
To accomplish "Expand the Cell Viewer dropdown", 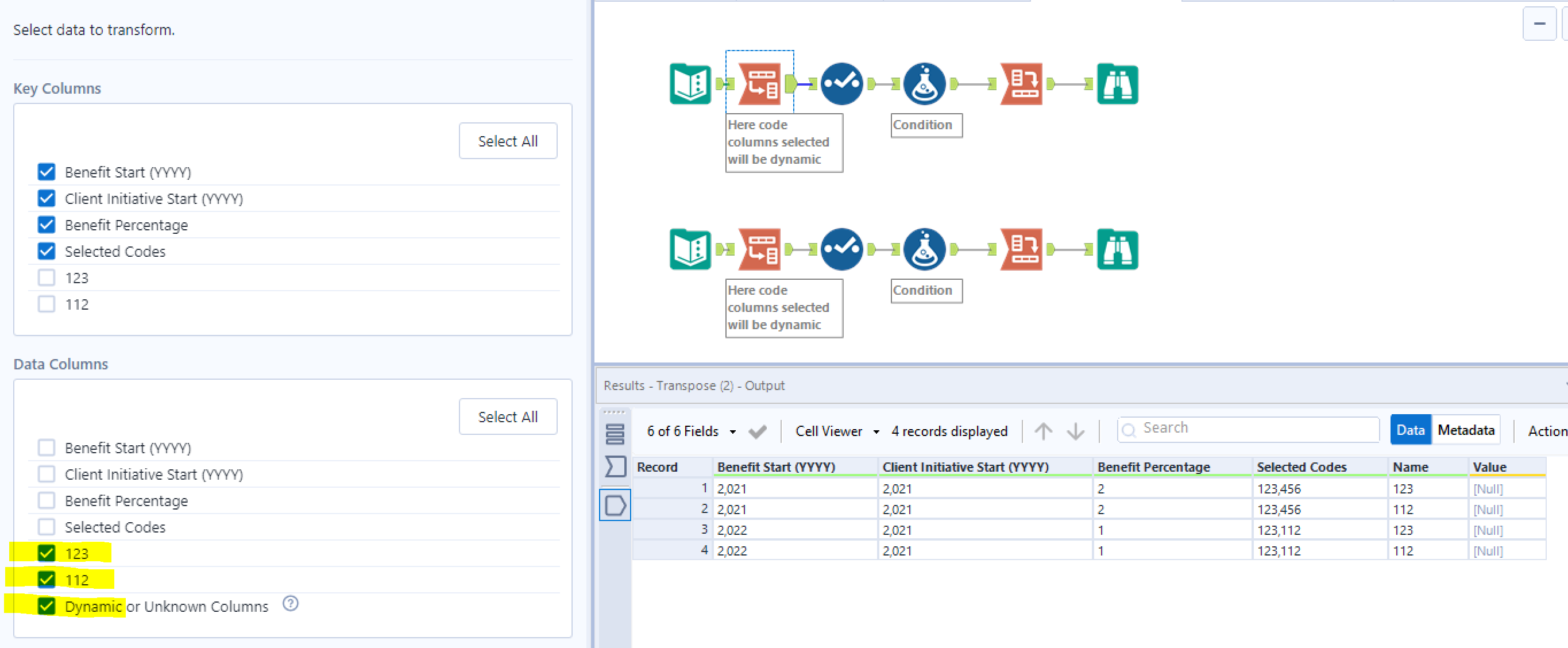I will coord(836,431).
